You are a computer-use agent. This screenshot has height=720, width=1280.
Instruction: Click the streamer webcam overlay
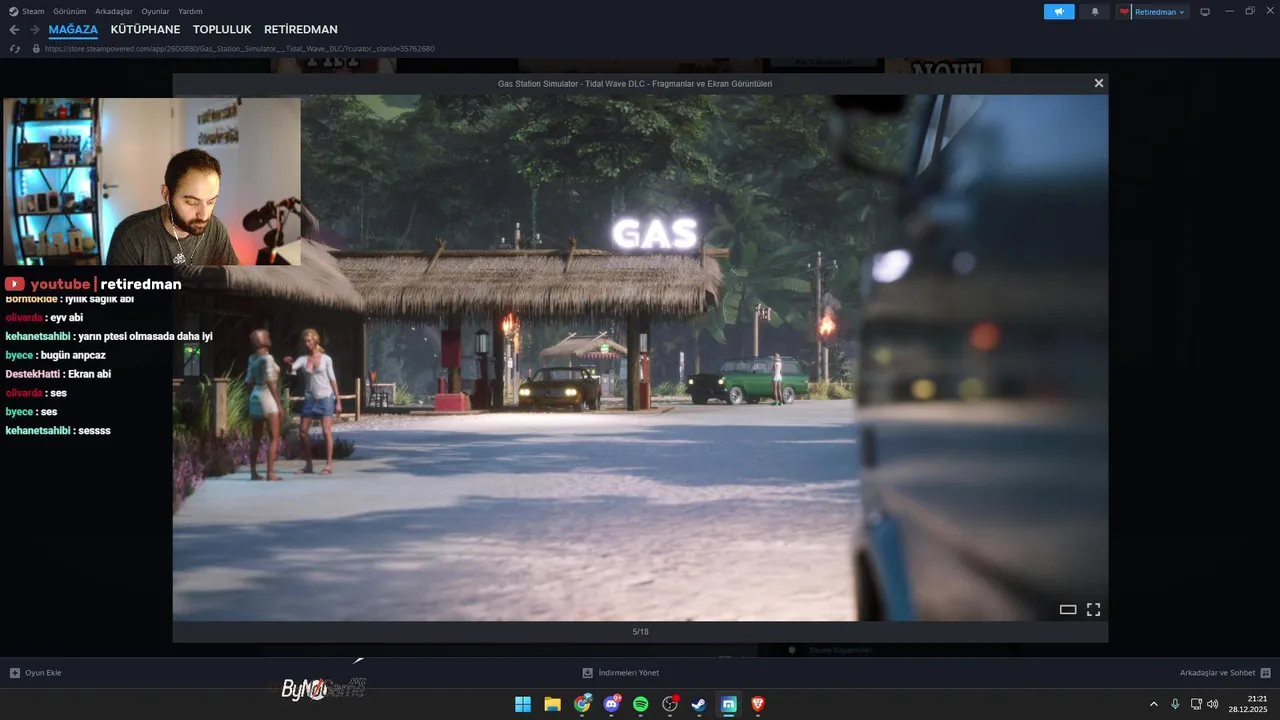152,181
